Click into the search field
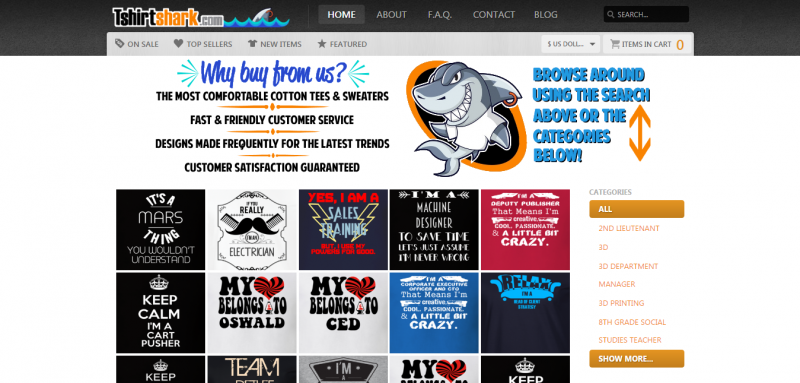Screen dimensions: 800x383 coord(646,14)
